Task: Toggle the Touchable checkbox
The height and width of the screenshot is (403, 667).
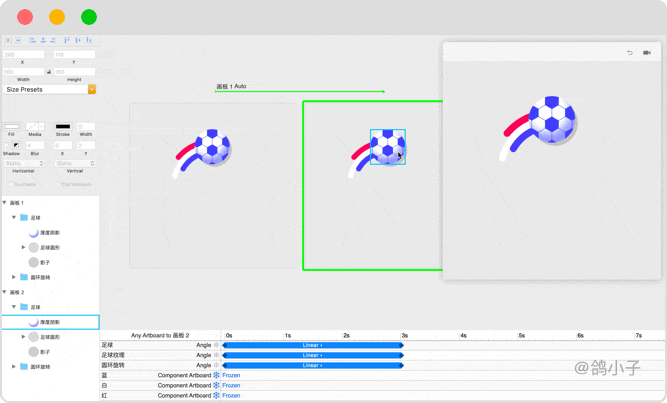Action: tap(11, 184)
